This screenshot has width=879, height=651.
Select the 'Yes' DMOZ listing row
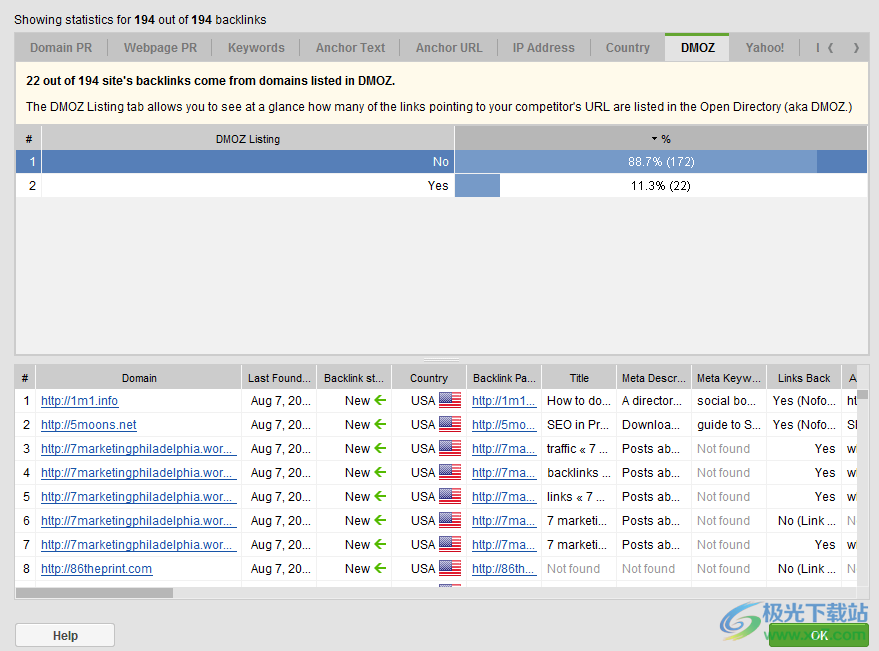(x=441, y=186)
